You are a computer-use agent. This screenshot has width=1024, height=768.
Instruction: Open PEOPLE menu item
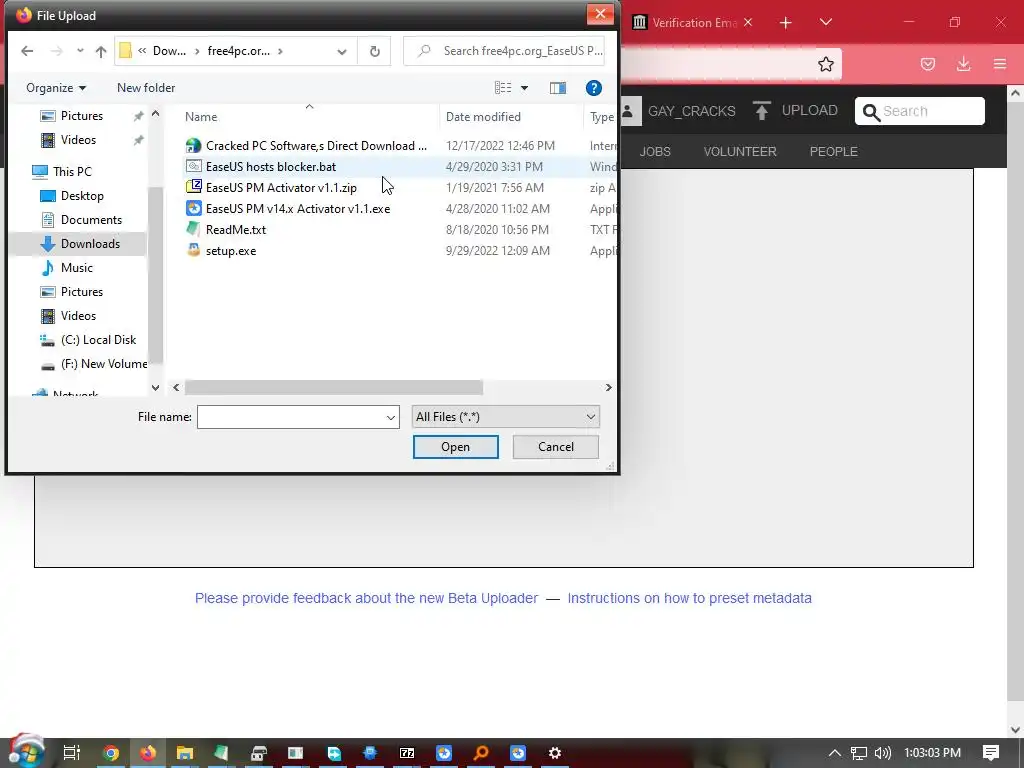(833, 152)
